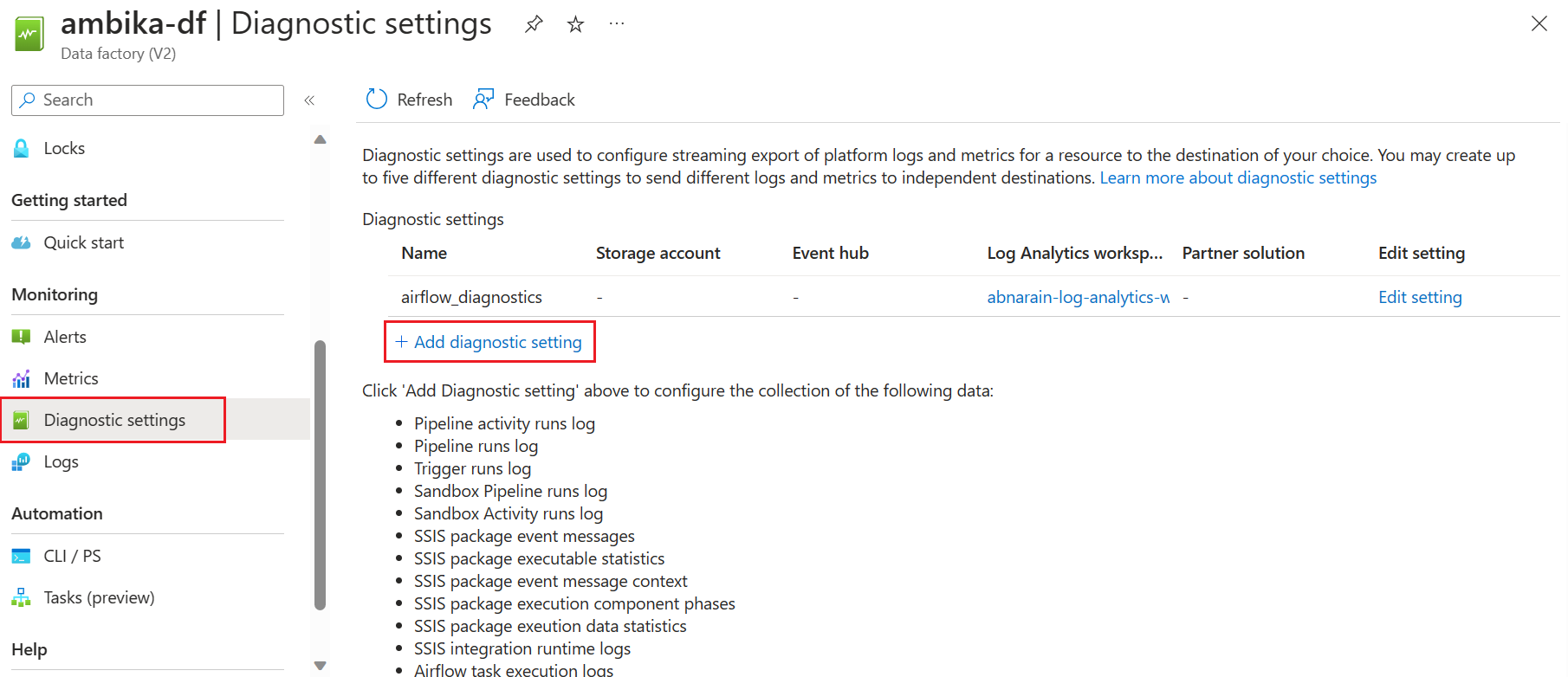Click the Alerts icon in sidebar
Viewport: 1568px width, 677px height.
22,337
